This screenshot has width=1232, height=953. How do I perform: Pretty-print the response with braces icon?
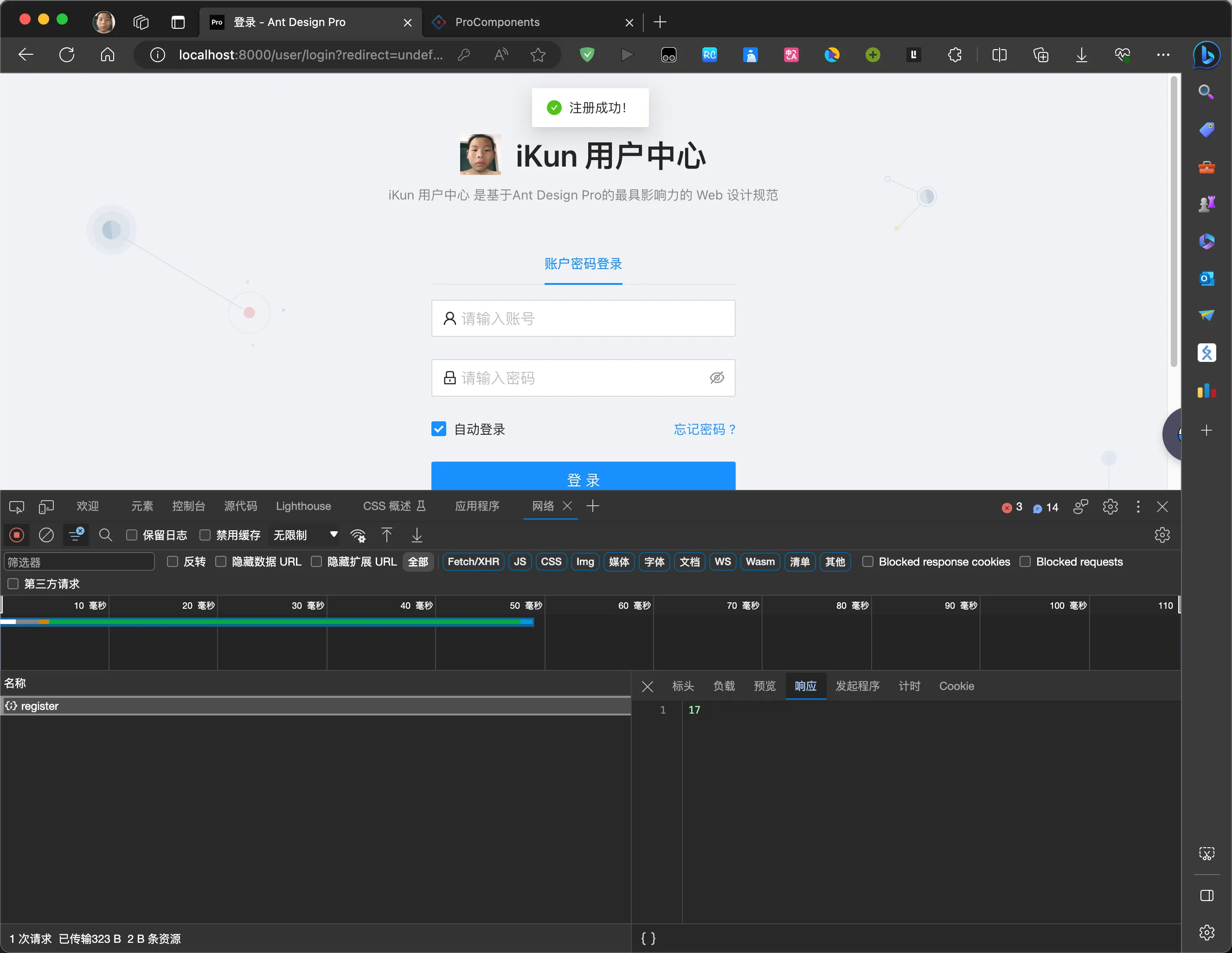click(x=648, y=938)
